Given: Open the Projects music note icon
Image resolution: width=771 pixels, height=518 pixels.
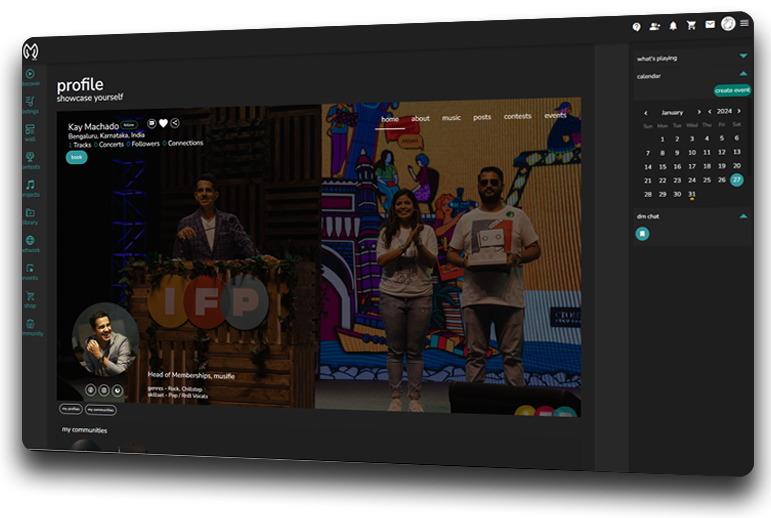Looking at the screenshot, I should click(31, 185).
